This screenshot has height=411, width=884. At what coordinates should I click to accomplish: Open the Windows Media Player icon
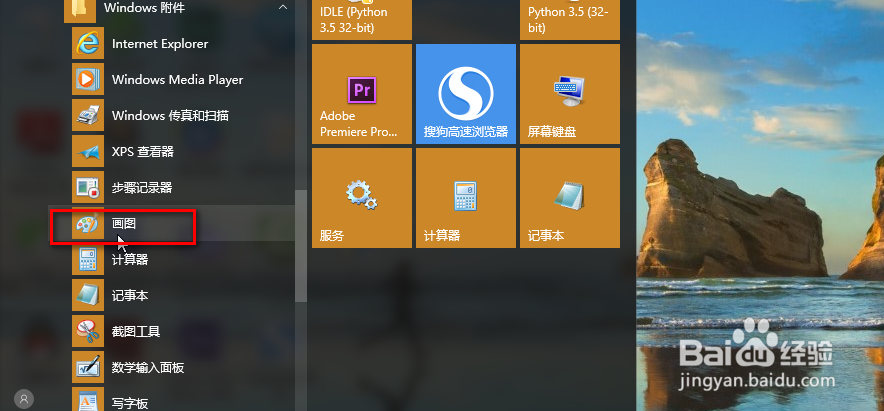(x=88, y=79)
